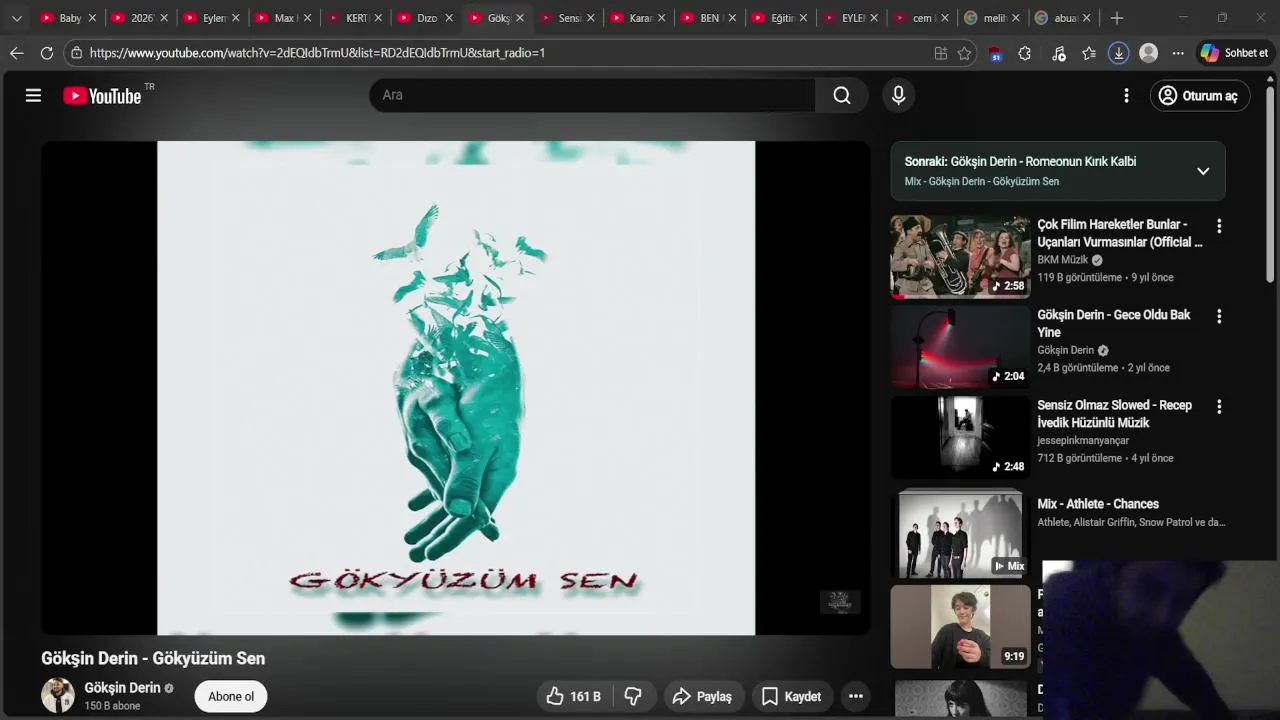1280x720 pixels.
Task: Open the YouTube hamburger guide menu
Action: [x=33, y=95]
